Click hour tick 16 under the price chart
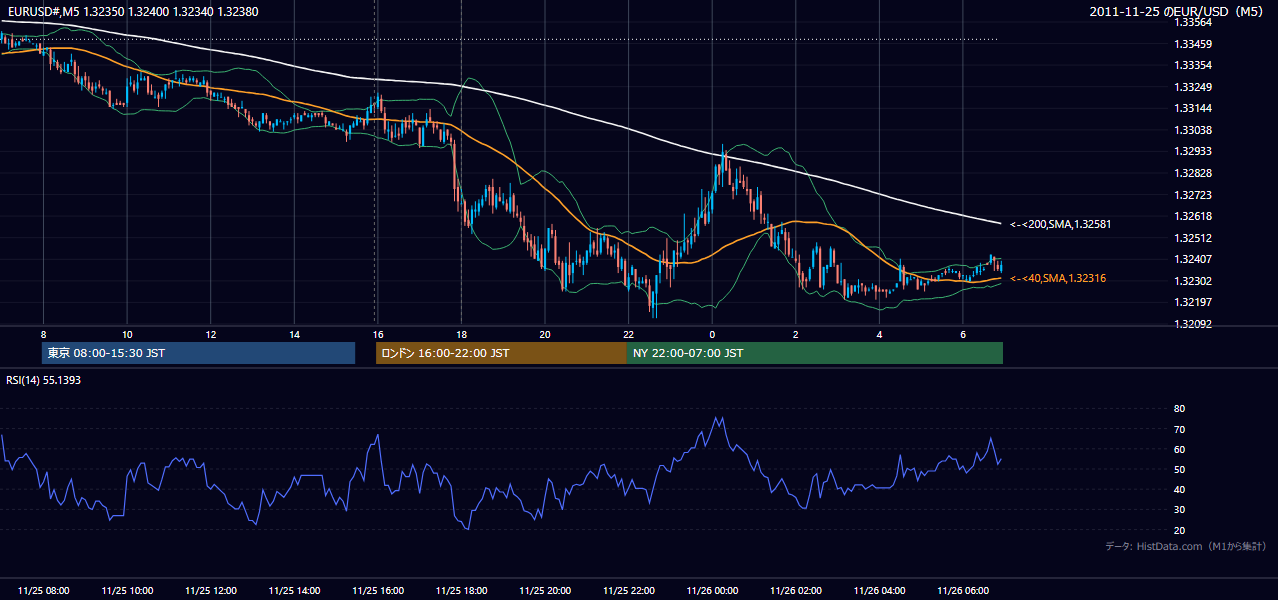Screen dimensions: 1278x600 point(378,334)
